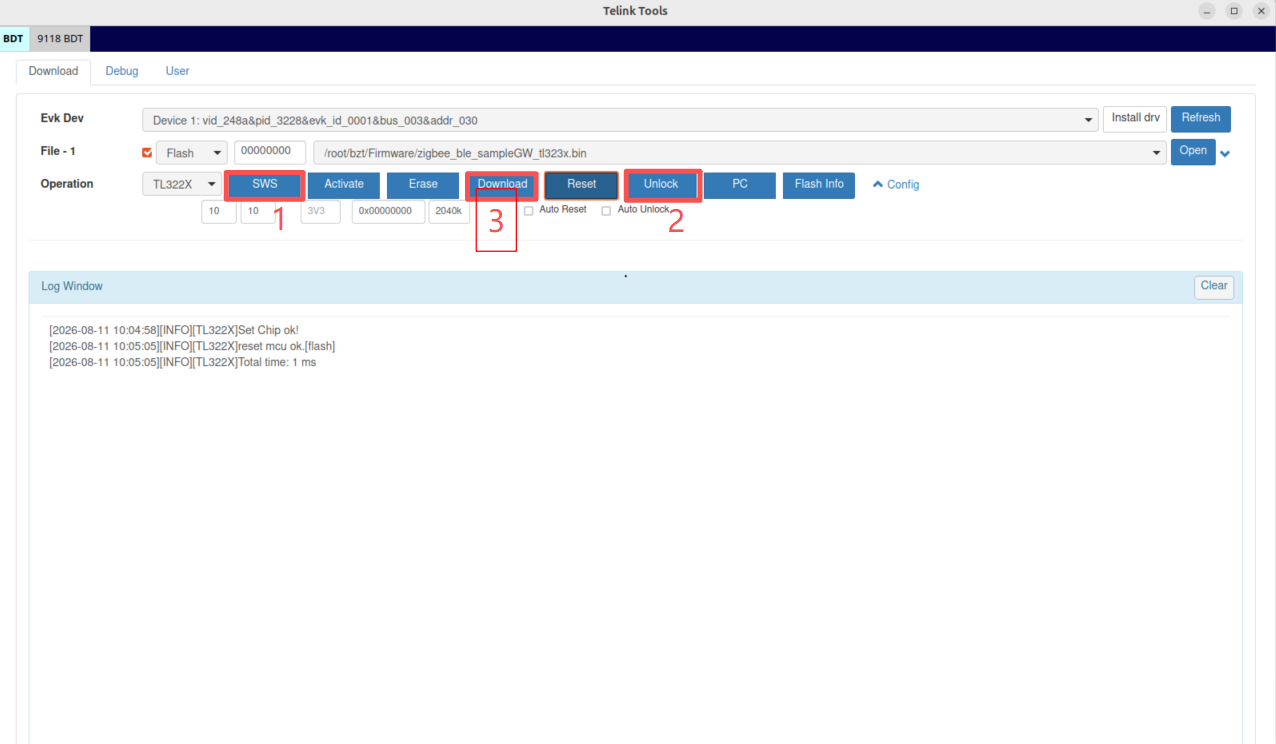
Task: Click the Download operation button
Action: 502,185
